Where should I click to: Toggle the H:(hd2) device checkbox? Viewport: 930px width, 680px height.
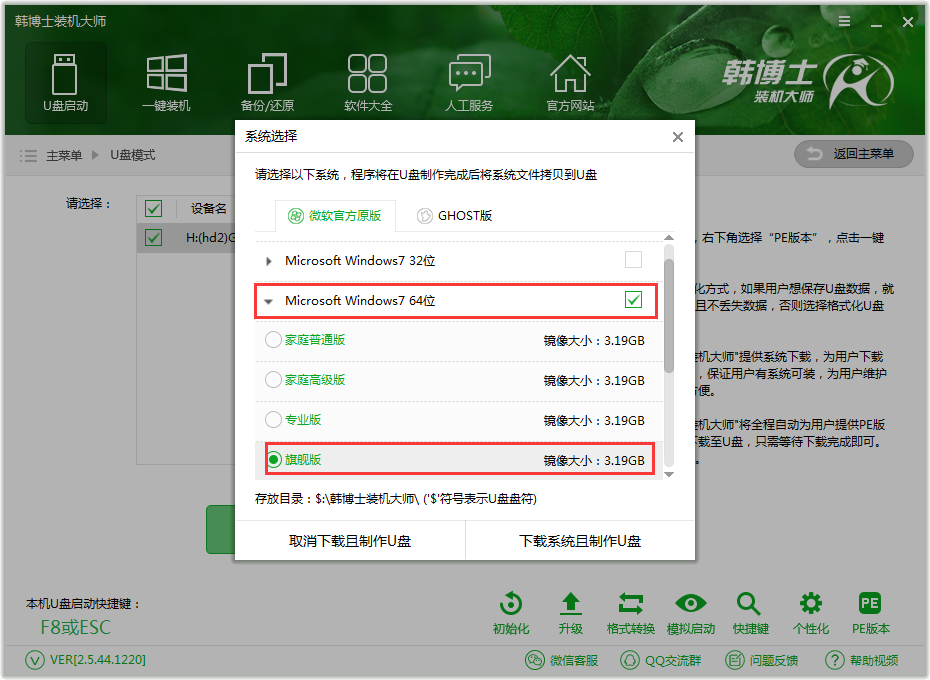(x=153, y=238)
